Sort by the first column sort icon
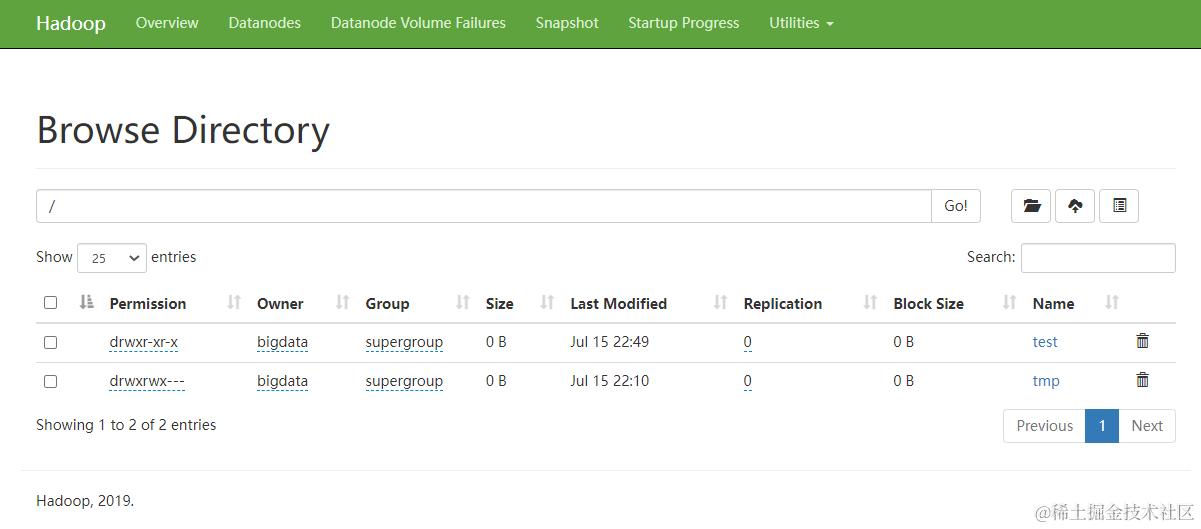1201x529 pixels. tap(86, 302)
